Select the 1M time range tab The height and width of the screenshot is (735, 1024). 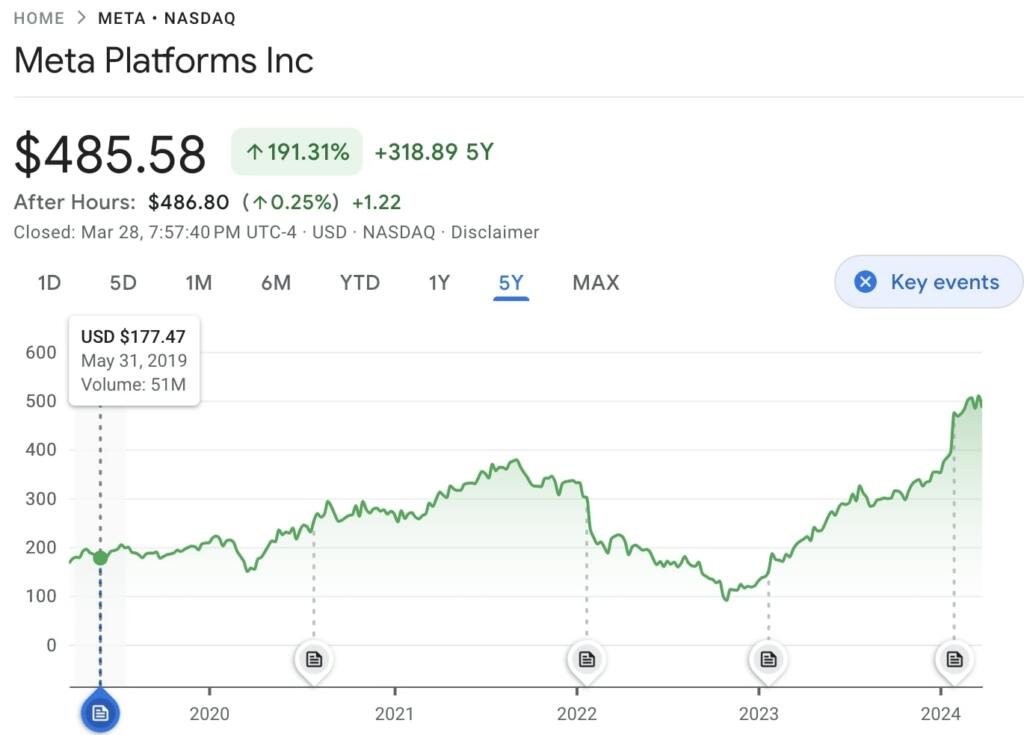(x=199, y=283)
